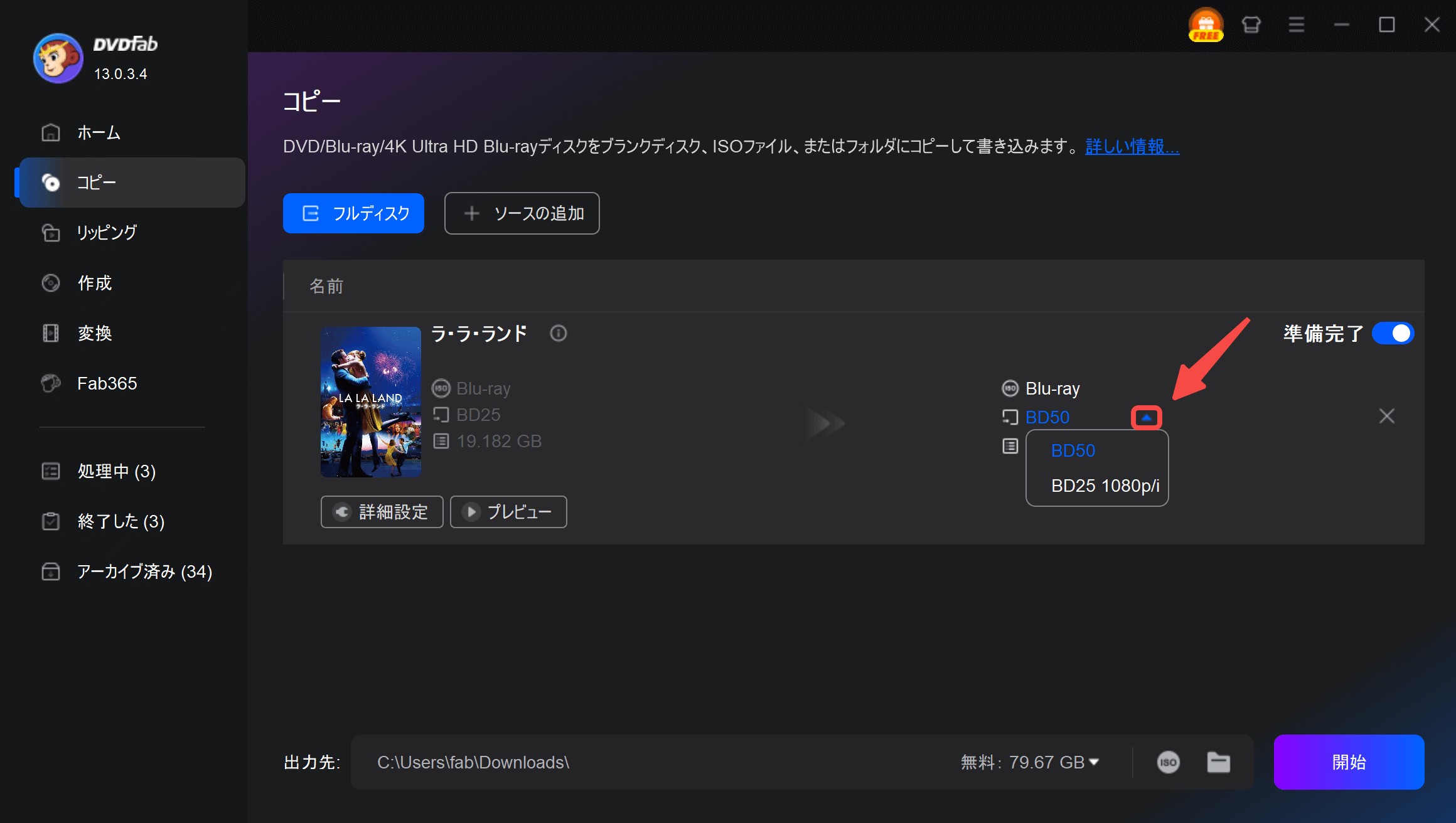Open 詳細設定 advanced settings

tap(382, 512)
